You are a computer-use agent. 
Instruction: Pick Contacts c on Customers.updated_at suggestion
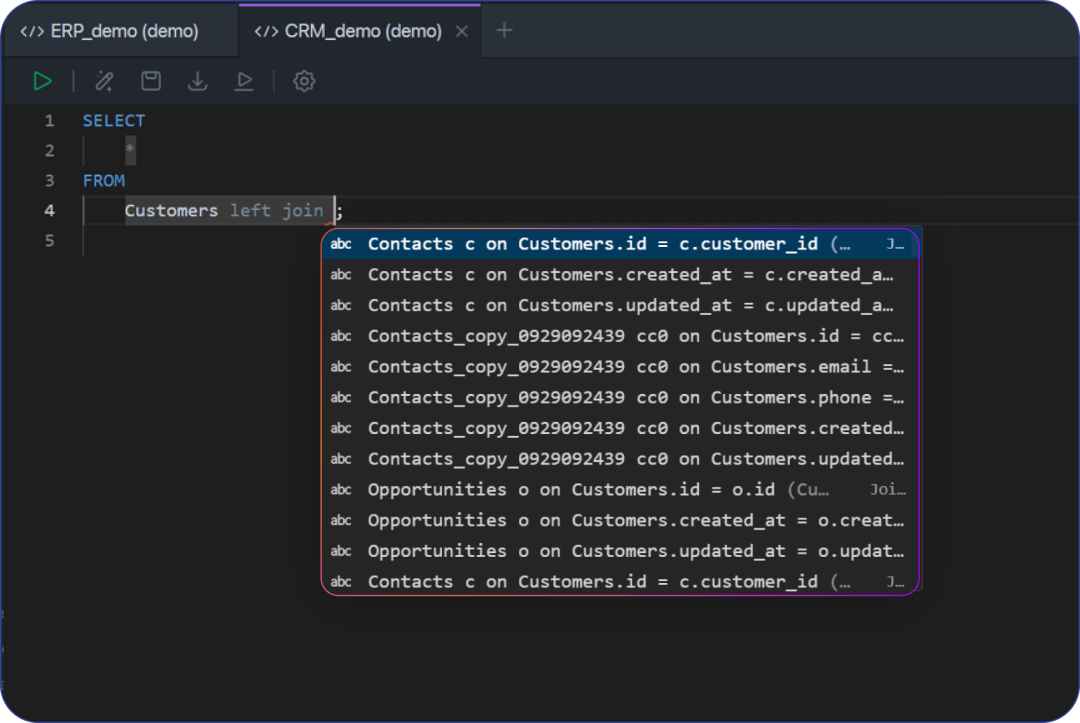click(620, 305)
